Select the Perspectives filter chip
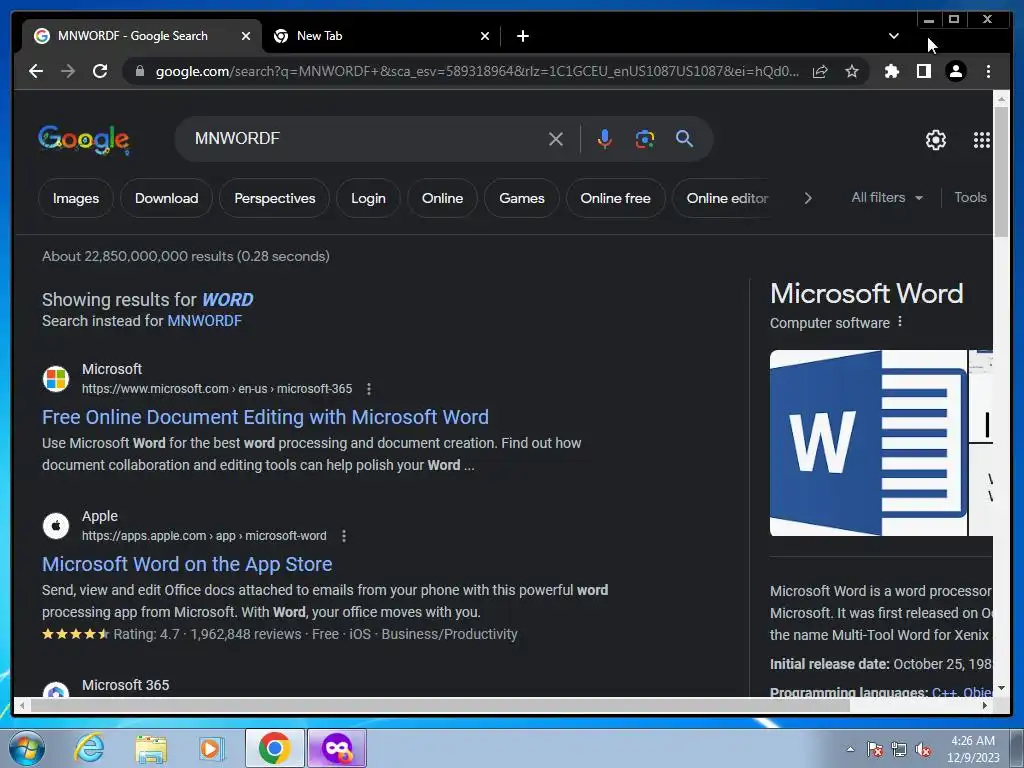This screenshot has height=768, width=1024. click(x=274, y=198)
